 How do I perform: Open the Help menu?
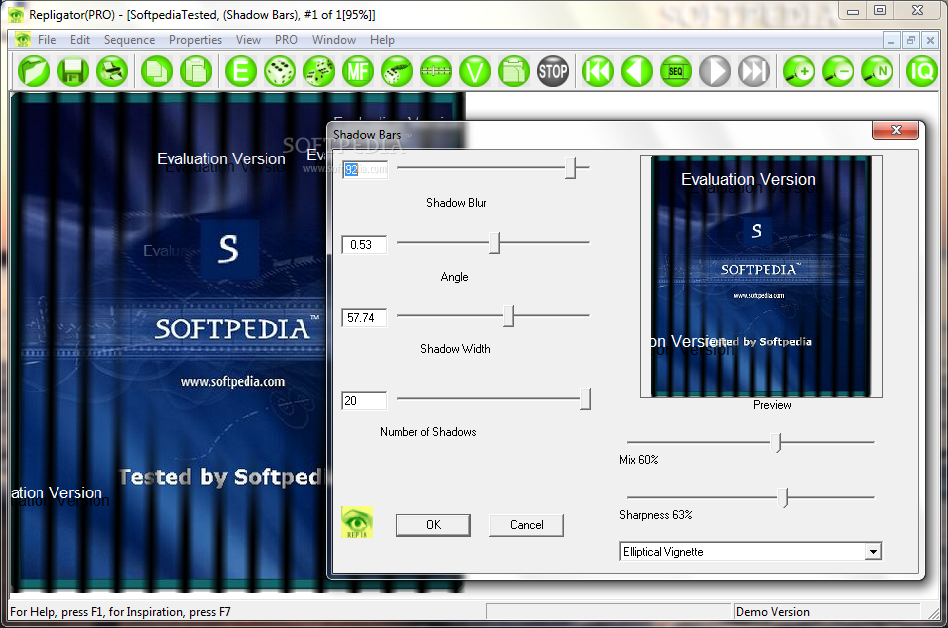click(x=382, y=40)
